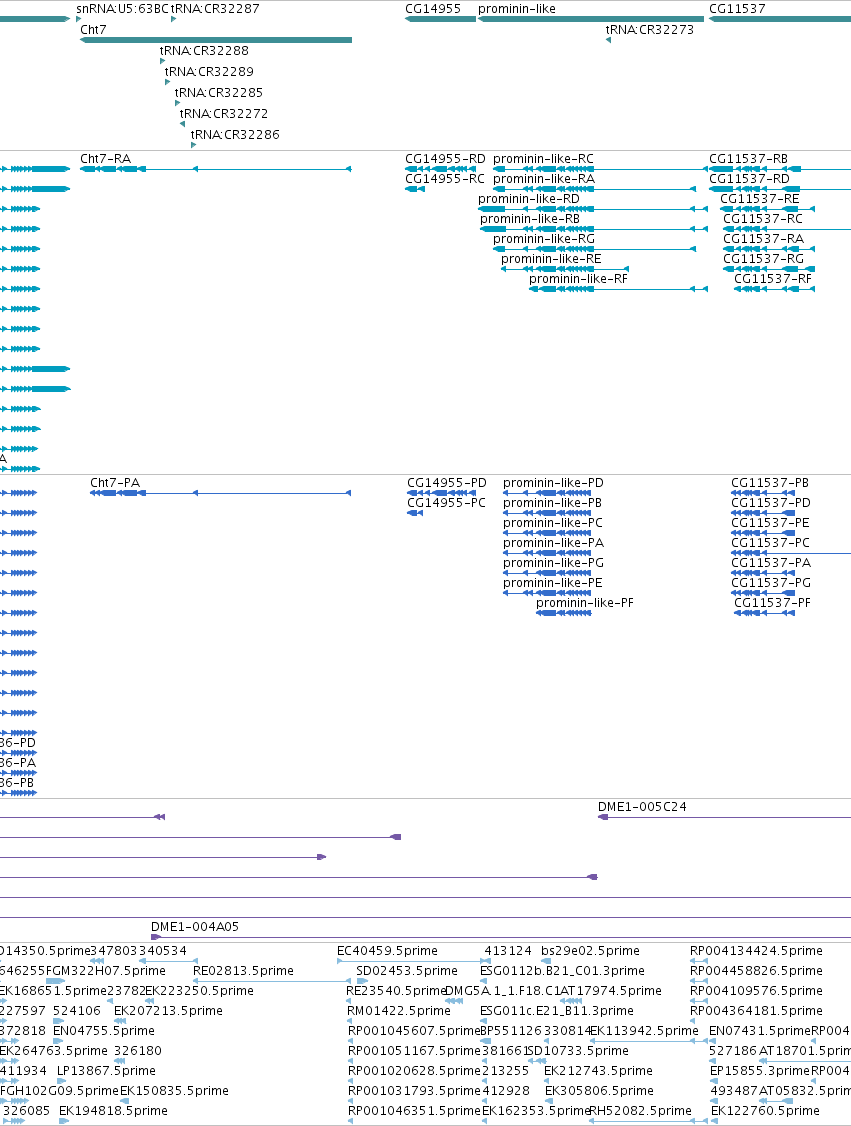Viewport: 851px width, 1126px height.
Task: Click the DME1-005C24 clone label
Action: [x=642, y=807]
